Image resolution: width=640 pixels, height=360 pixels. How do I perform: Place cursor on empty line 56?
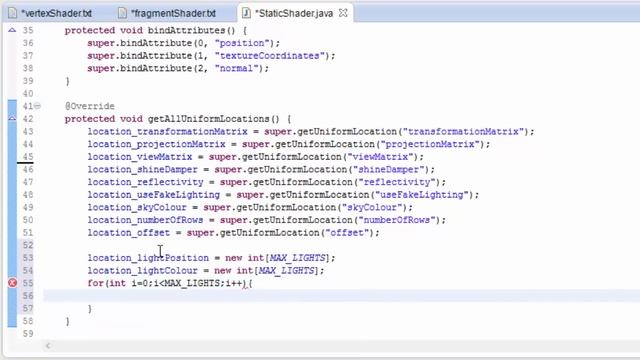(342, 296)
